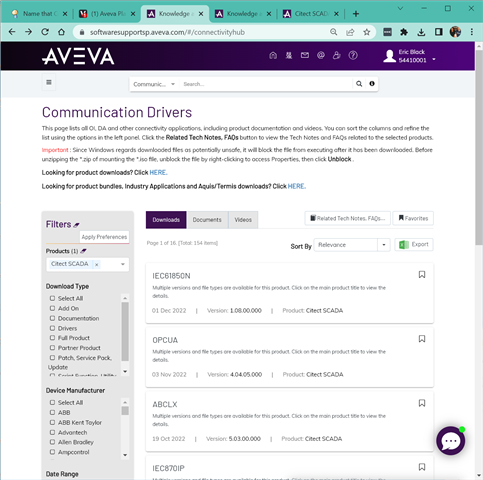
Task: Remove the Citect SCADA product tag
Action: pos(97,265)
